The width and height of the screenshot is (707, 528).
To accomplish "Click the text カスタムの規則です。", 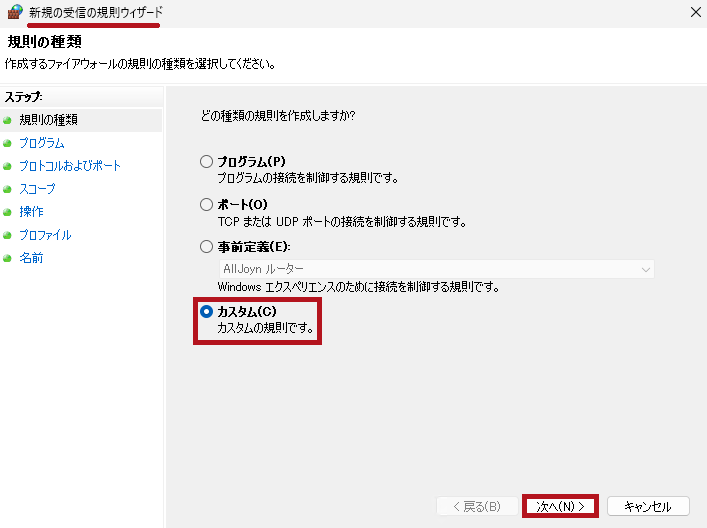I will (x=266, y=328).
